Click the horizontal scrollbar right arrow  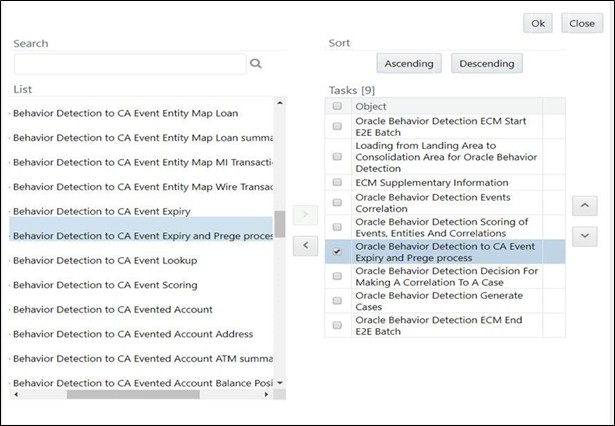coord(267,394)
